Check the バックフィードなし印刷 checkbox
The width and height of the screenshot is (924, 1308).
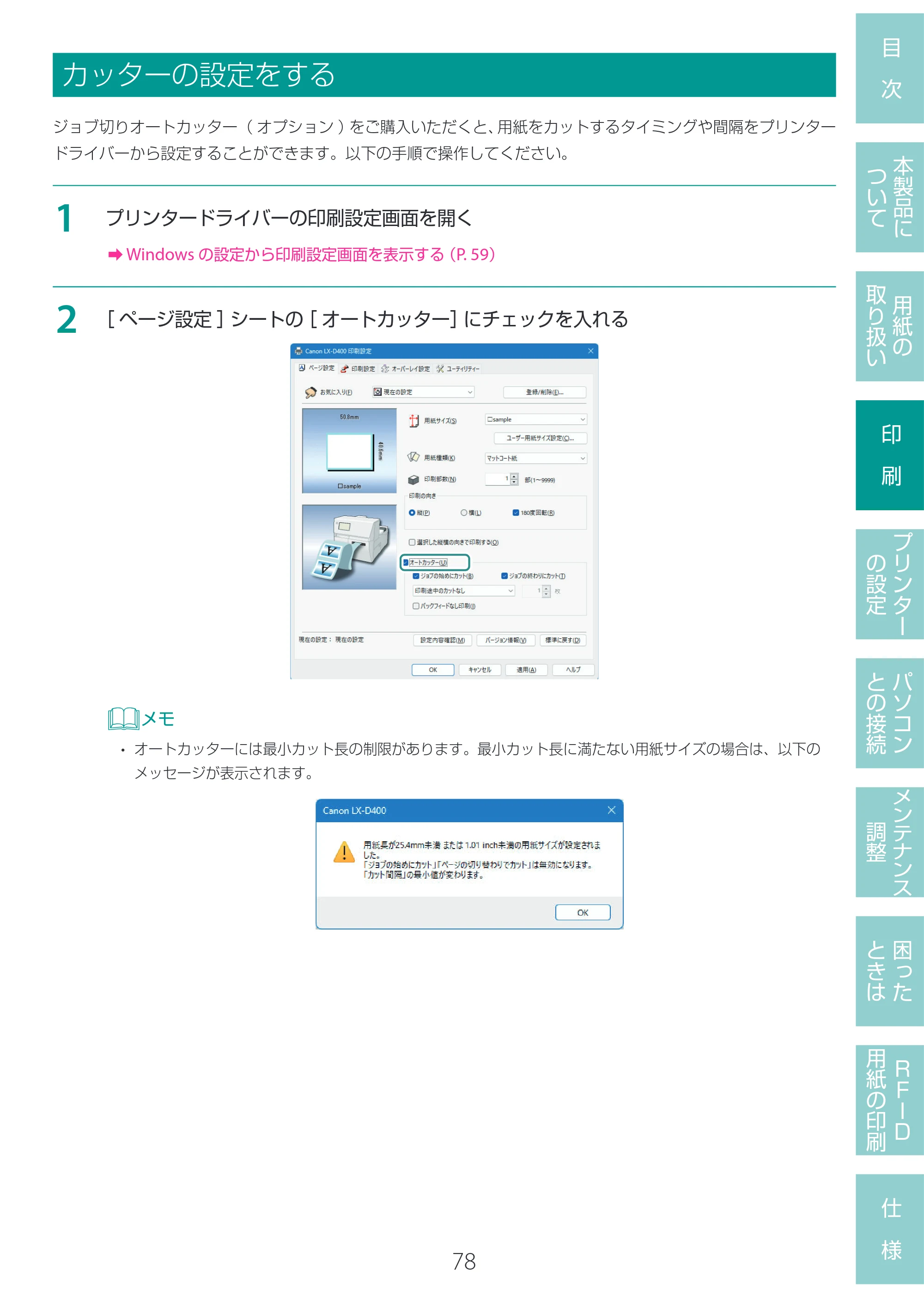tap(416, 606)
